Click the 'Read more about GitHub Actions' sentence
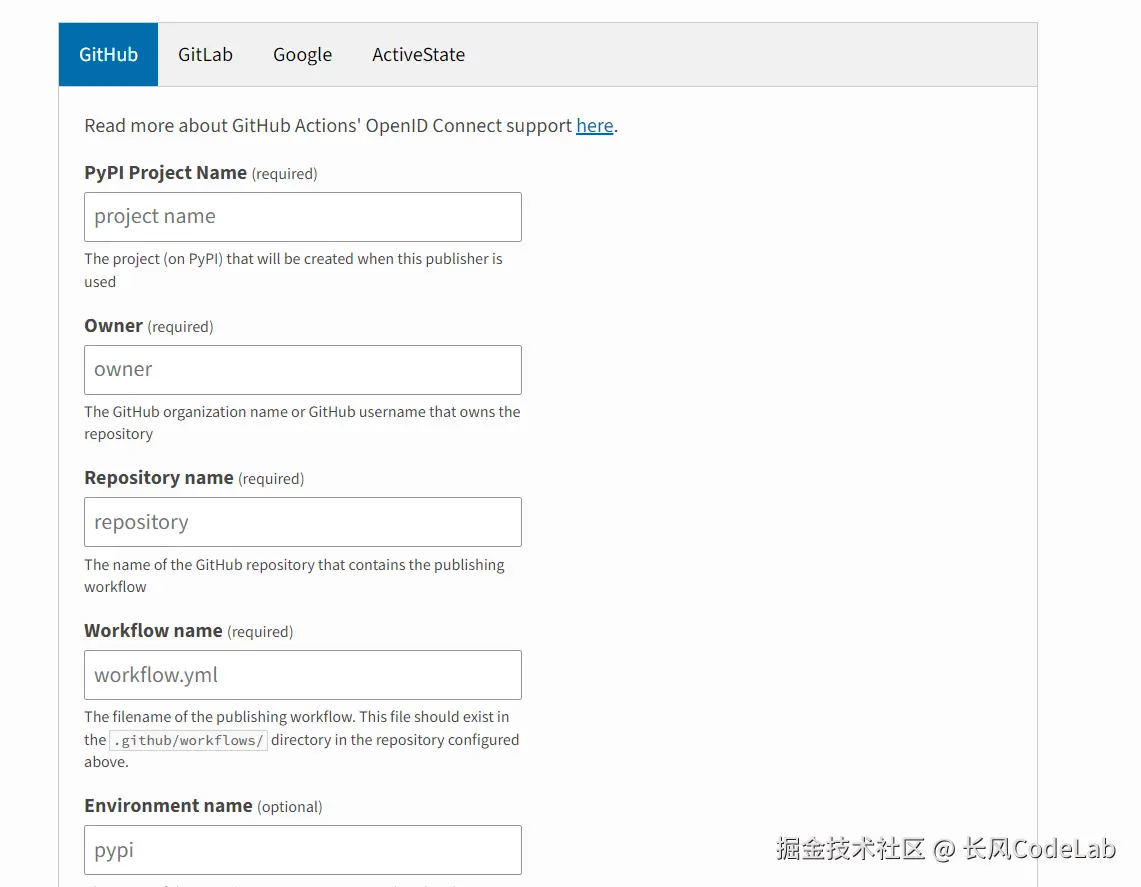 [x=351, y=126]
